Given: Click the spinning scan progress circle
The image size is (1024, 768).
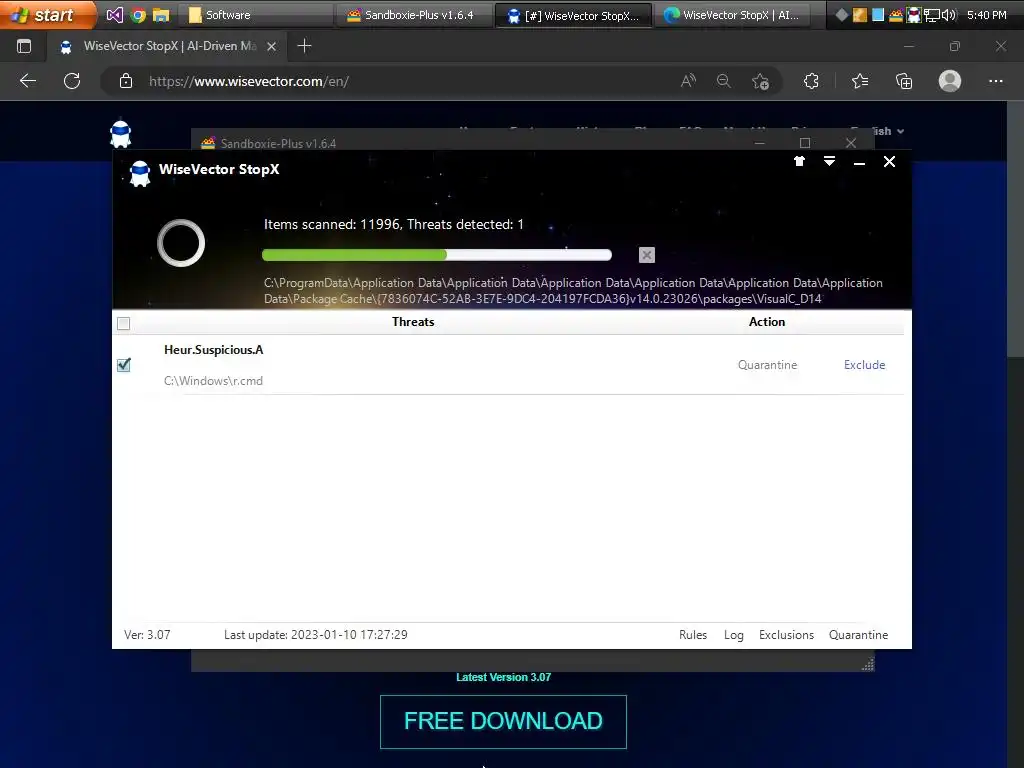Looking at the screenshot, I should coord(181,243).
